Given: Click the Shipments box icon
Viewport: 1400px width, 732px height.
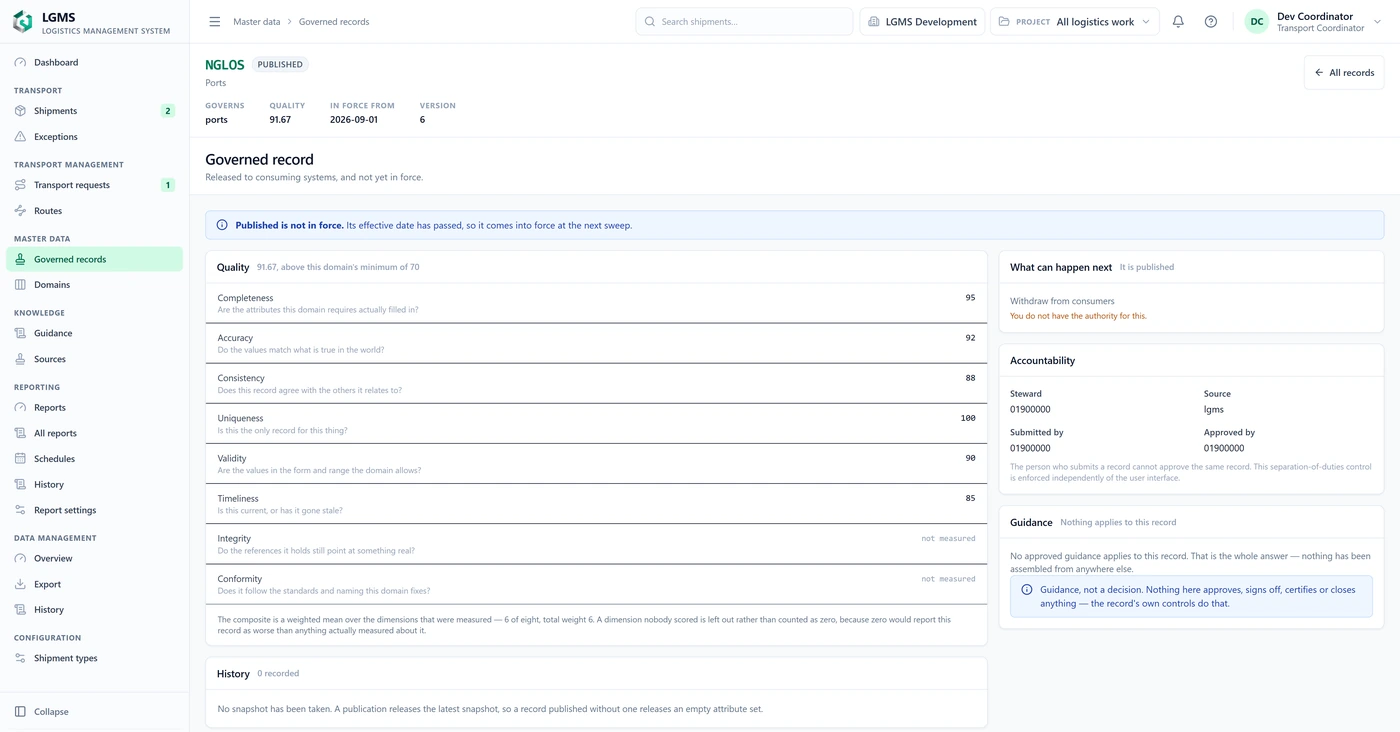Looking at the screenshot, I should tap(20, 111).
